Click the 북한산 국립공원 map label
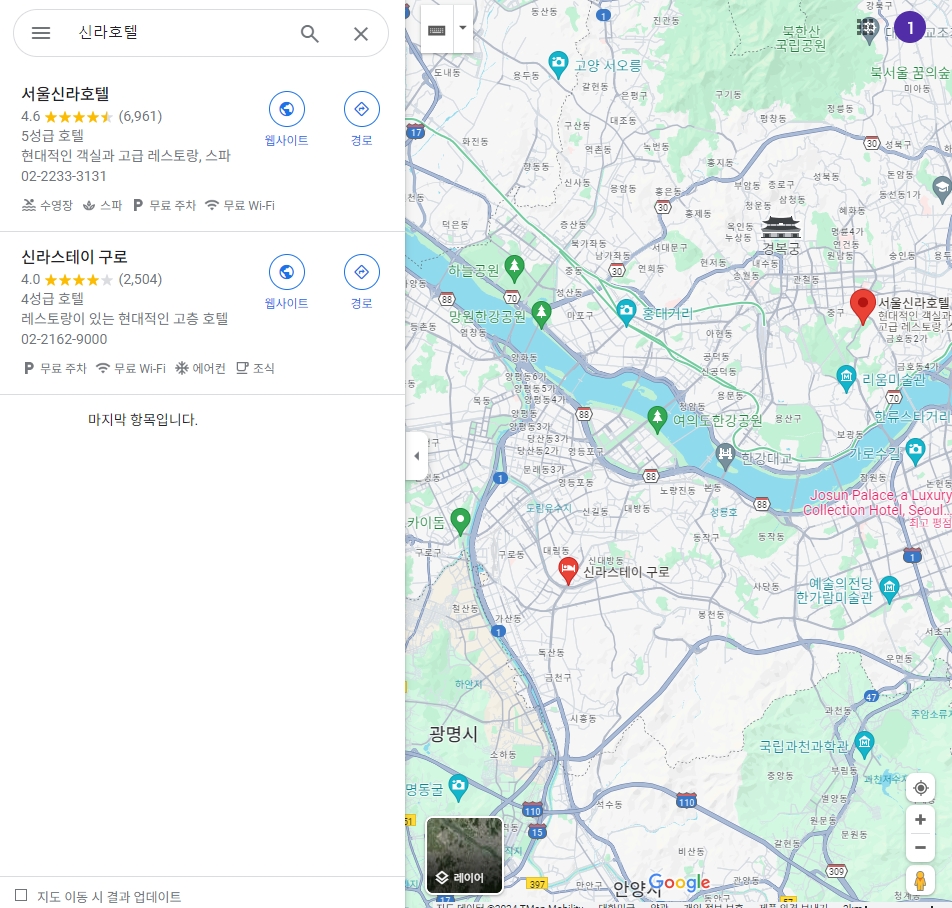The width and height of the screenshot is (952, 908). pos(801,38)
